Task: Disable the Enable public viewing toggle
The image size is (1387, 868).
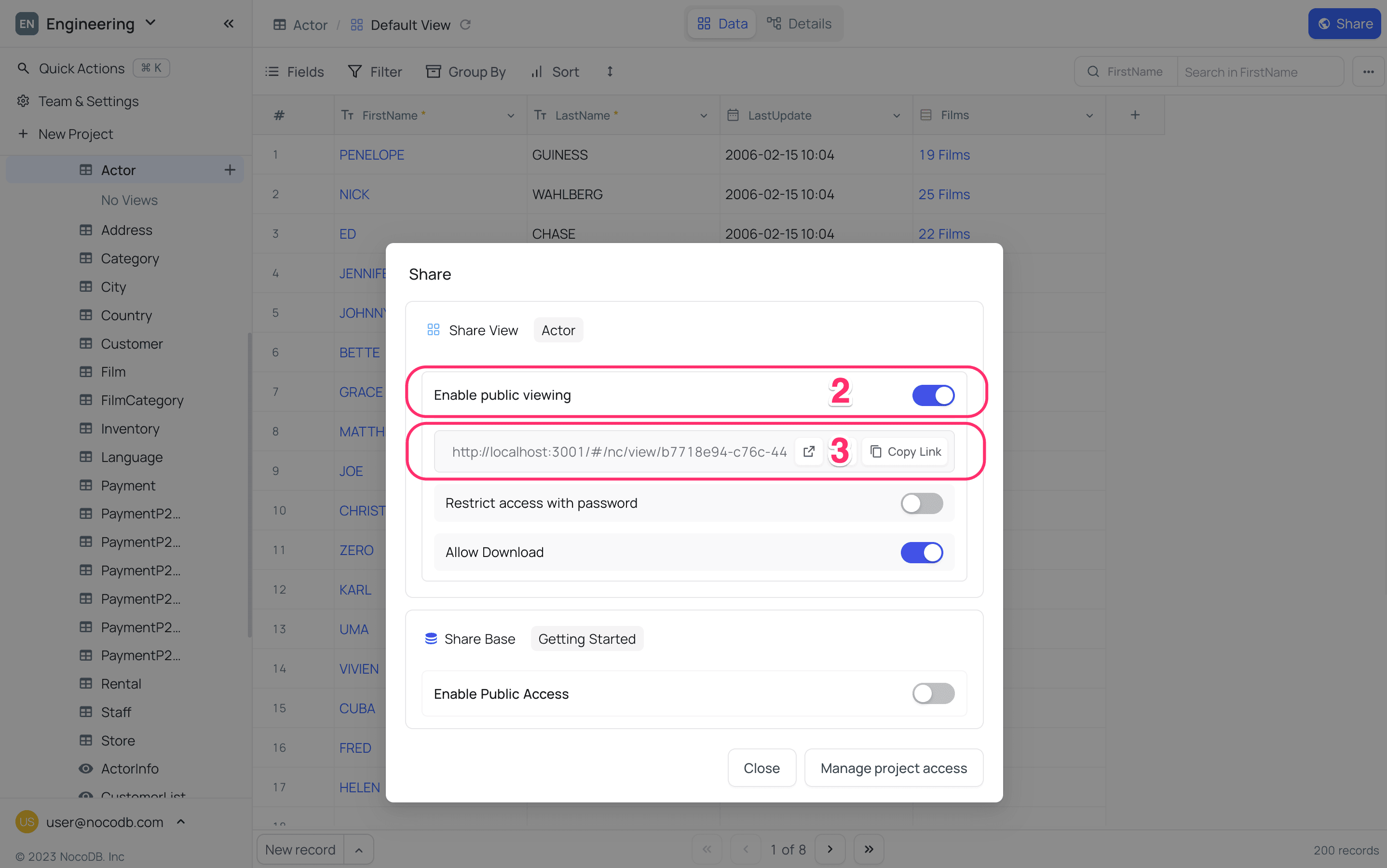Action: pos(933,395)
